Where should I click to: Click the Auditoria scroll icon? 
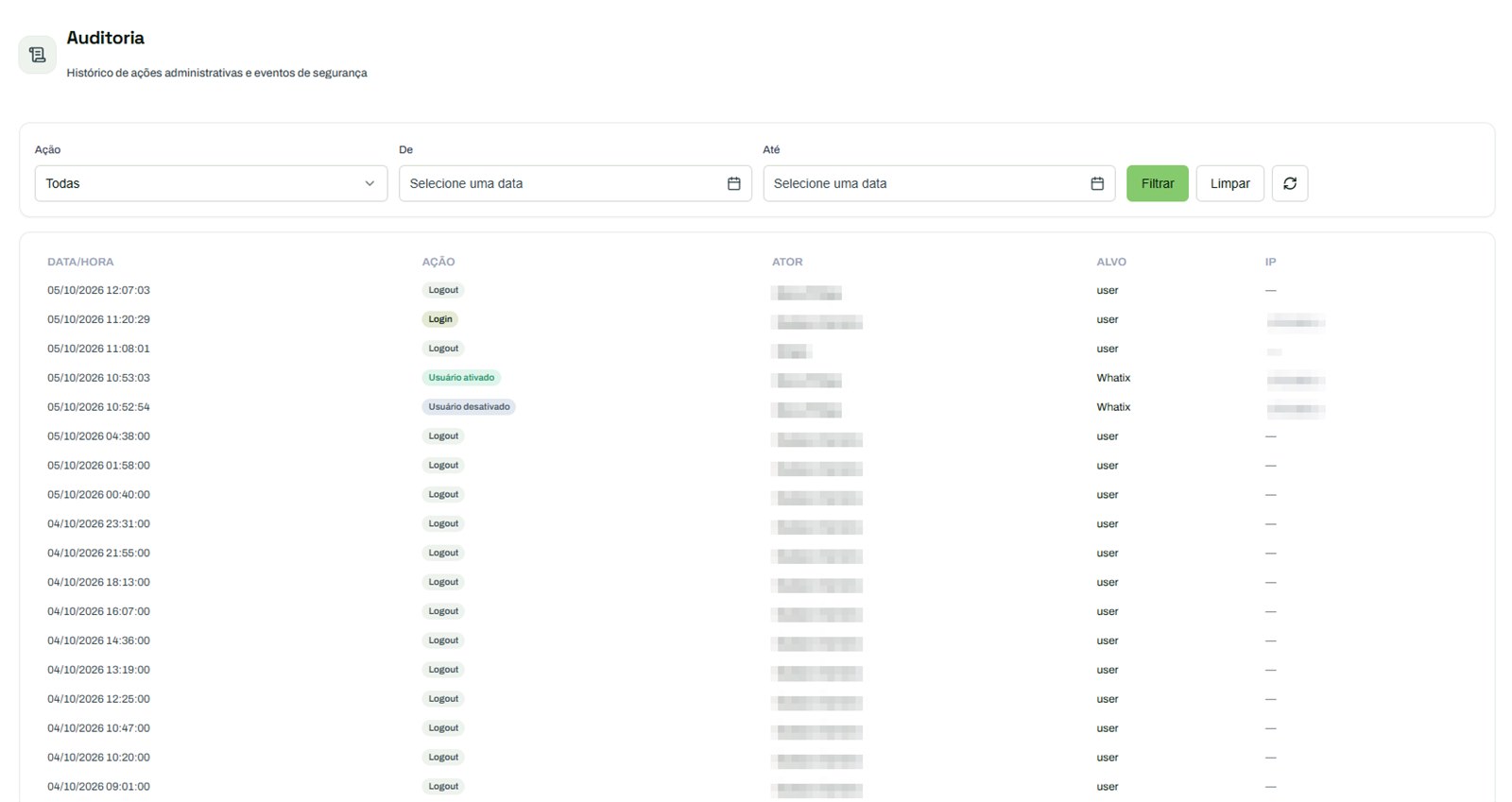[38, 55]
